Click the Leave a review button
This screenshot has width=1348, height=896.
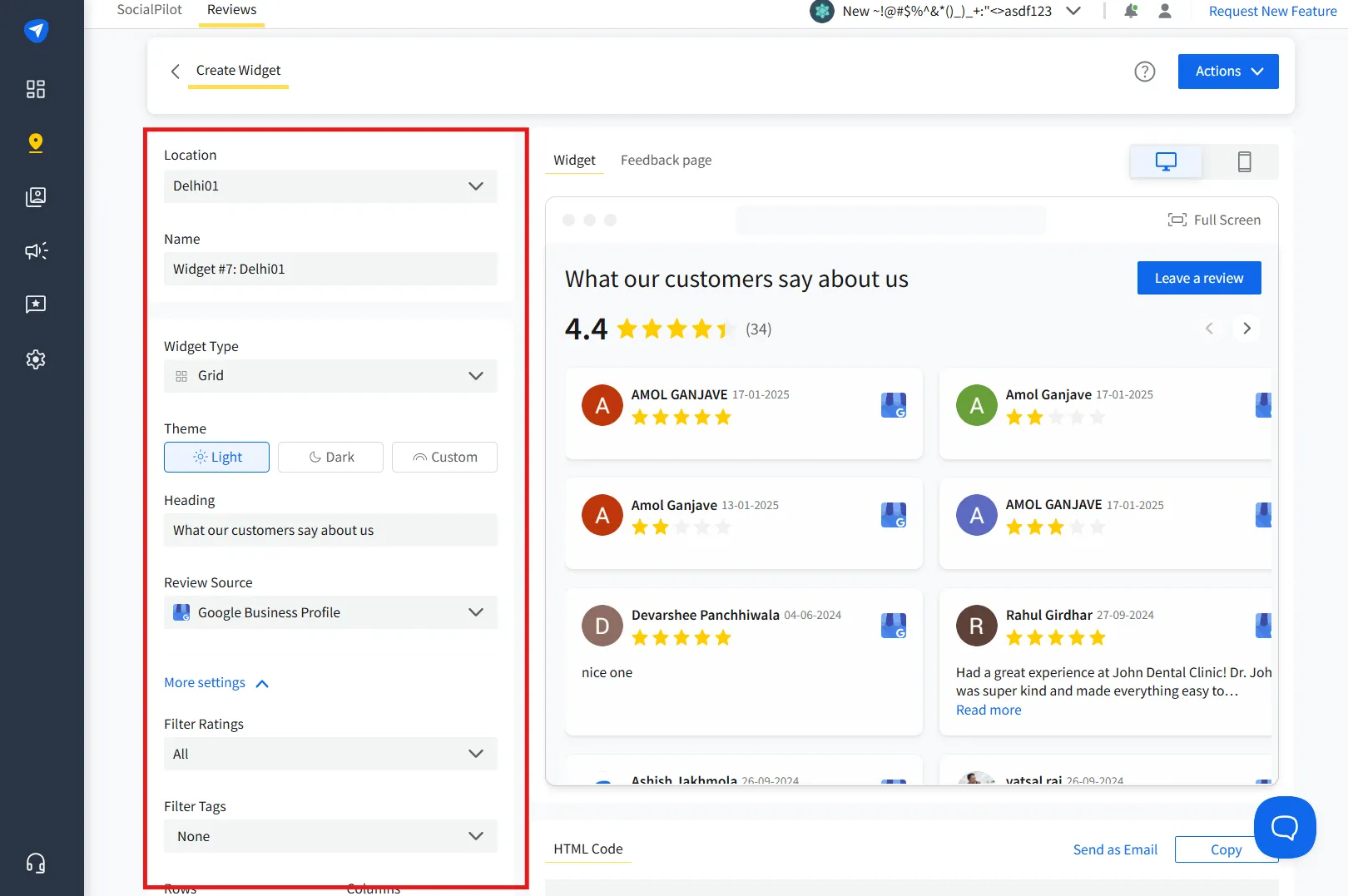pyautogui.click(x=1199, y=277)
